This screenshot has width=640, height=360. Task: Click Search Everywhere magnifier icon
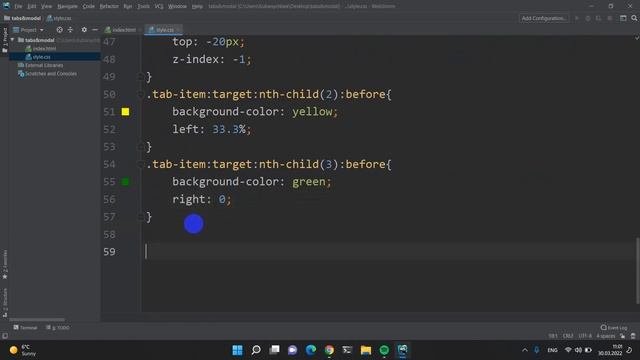pyautogui.click(x=634, y=18)
